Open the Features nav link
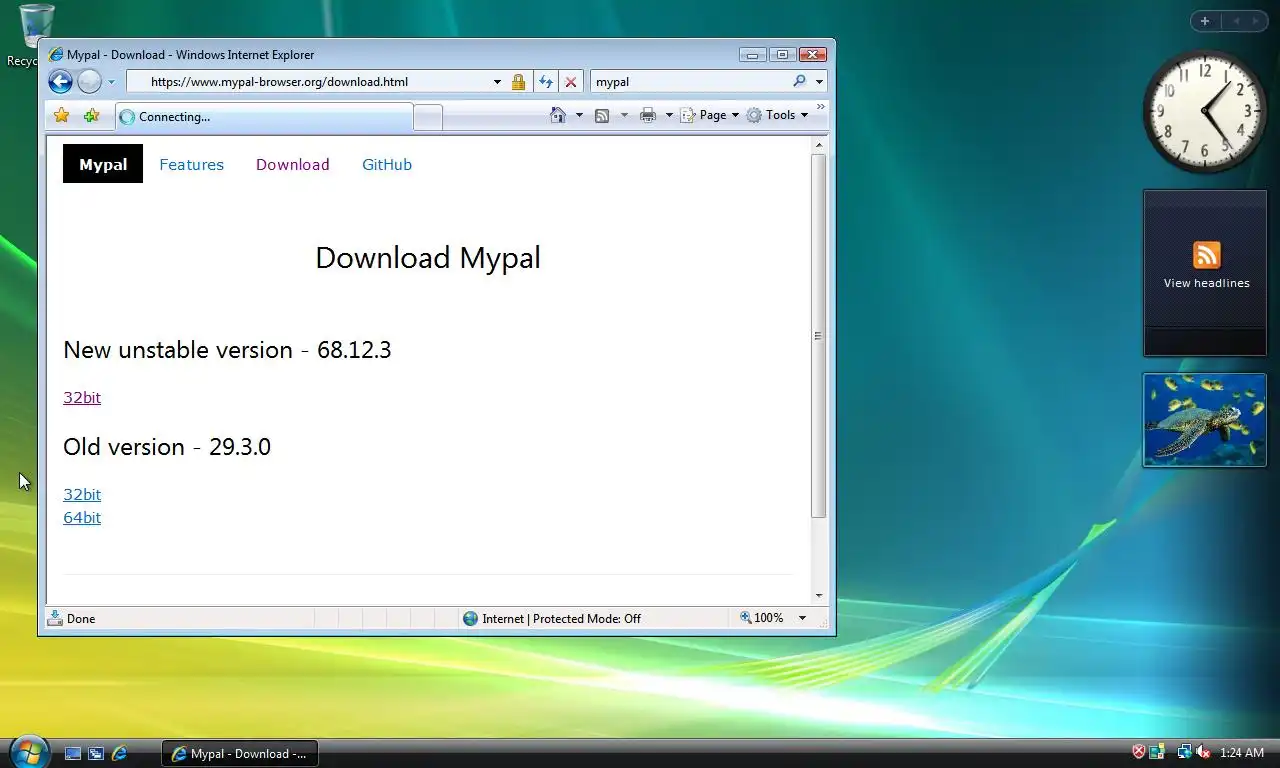Viewport: 1280px width, 768px height. click(x=191, y=164)
